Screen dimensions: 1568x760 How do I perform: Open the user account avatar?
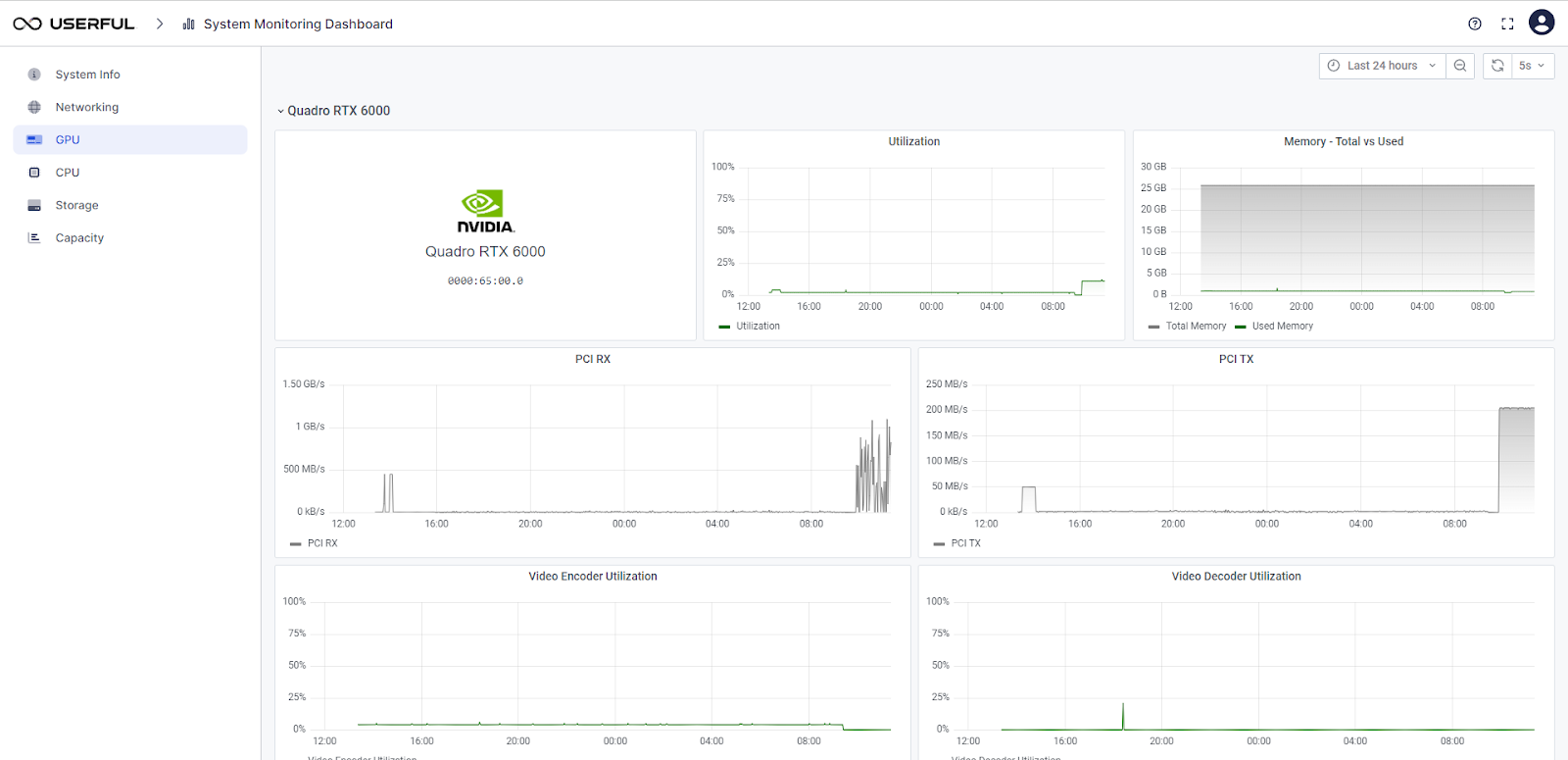pyautogui.click(x=1542, y=23)
